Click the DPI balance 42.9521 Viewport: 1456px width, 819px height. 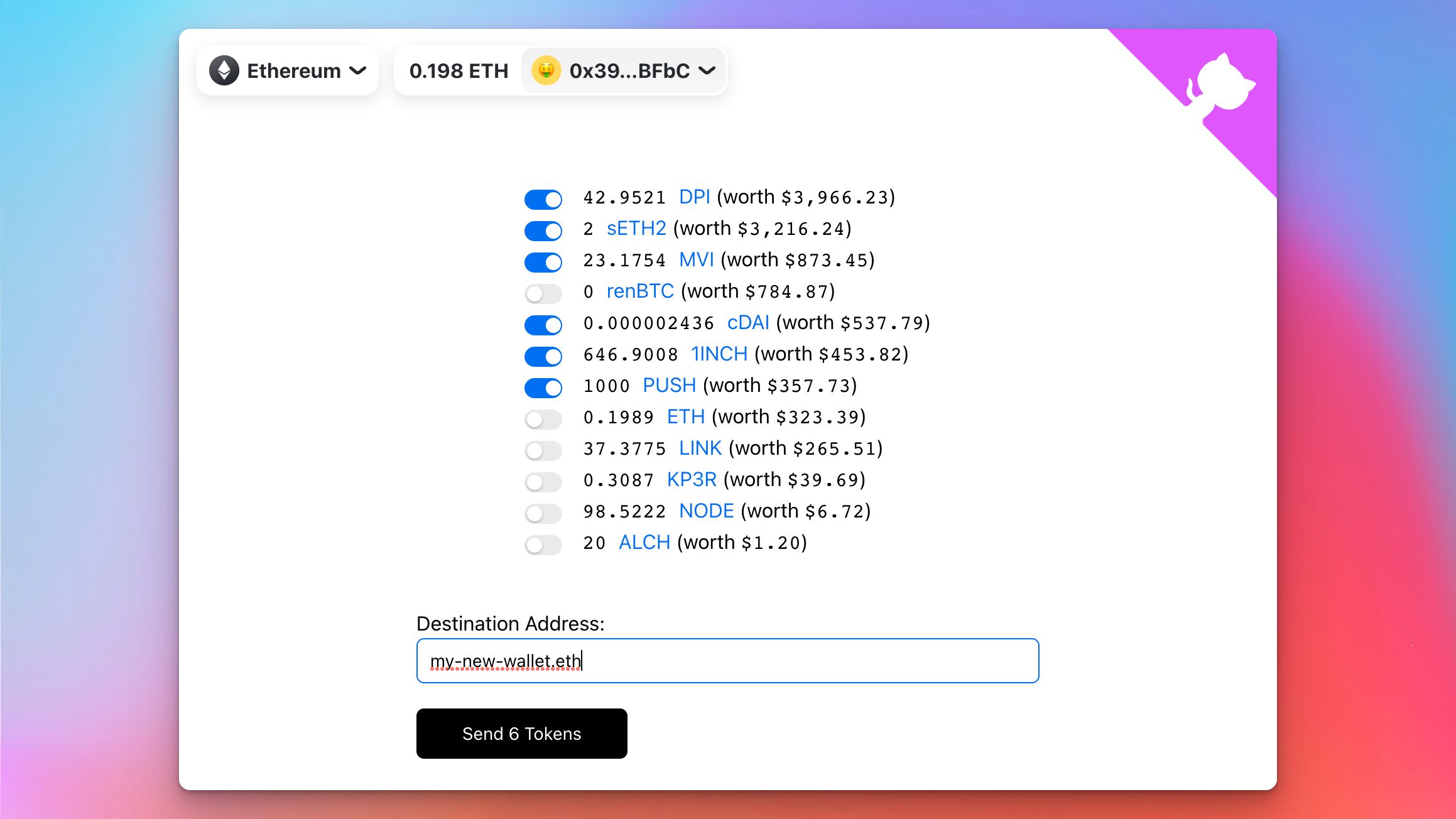tap(624, 198)
